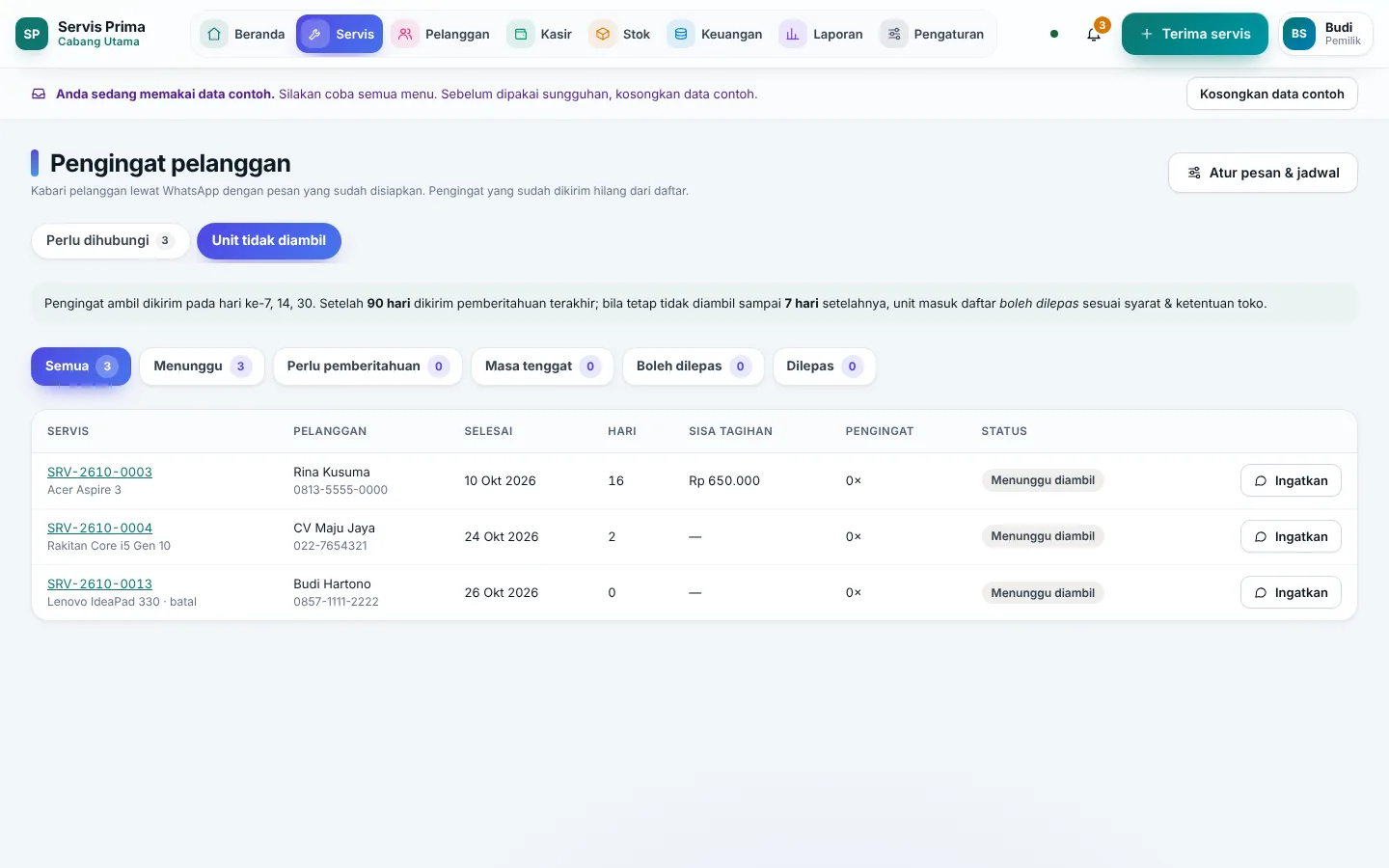Open service link SRV-2610-0003
Viewport: 1389px width, 868px height.
(x=99, y=472)
